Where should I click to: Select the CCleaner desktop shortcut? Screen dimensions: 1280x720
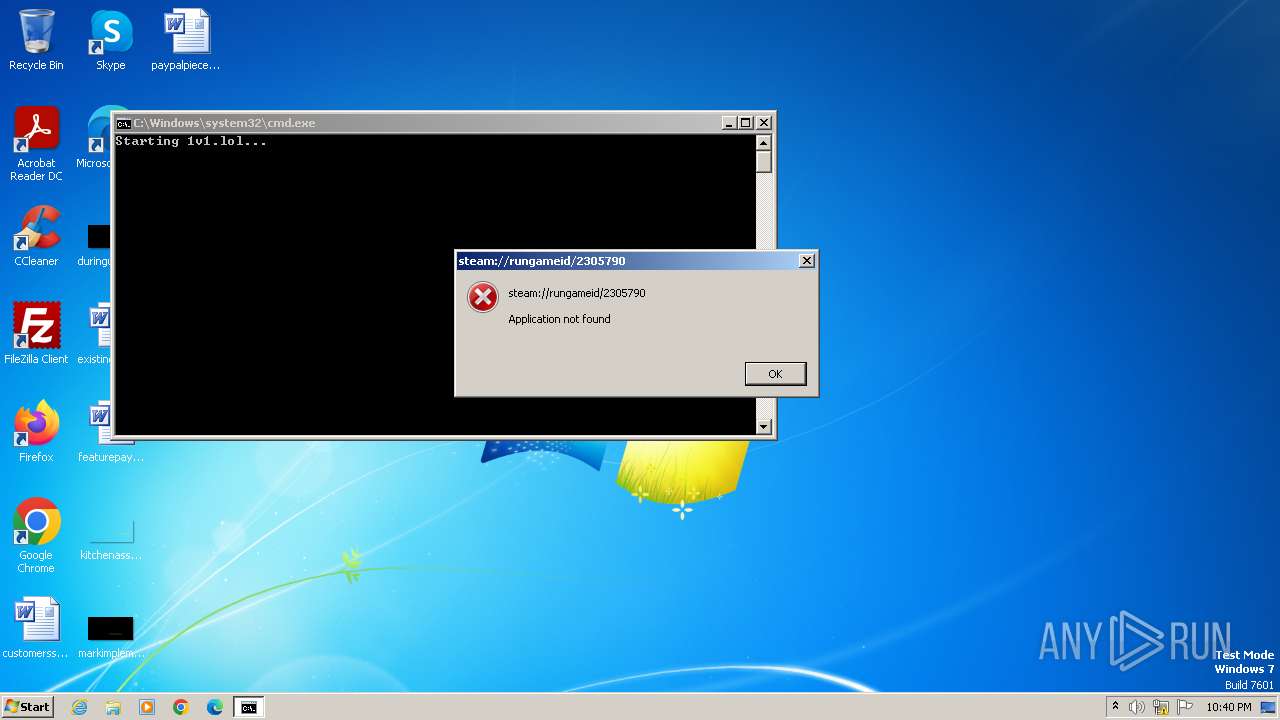[37, 236]
